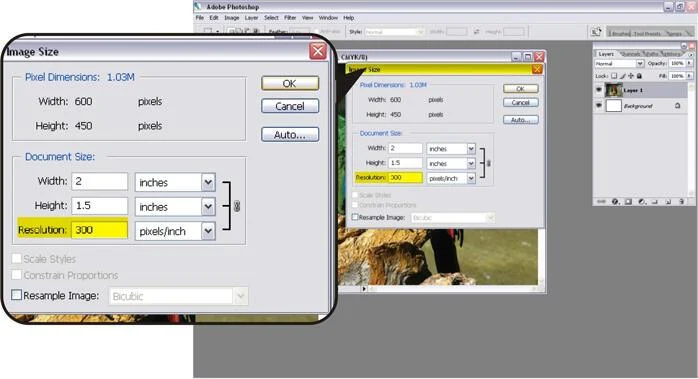Open the layer Opacity slider arrow

click(689, 63)
